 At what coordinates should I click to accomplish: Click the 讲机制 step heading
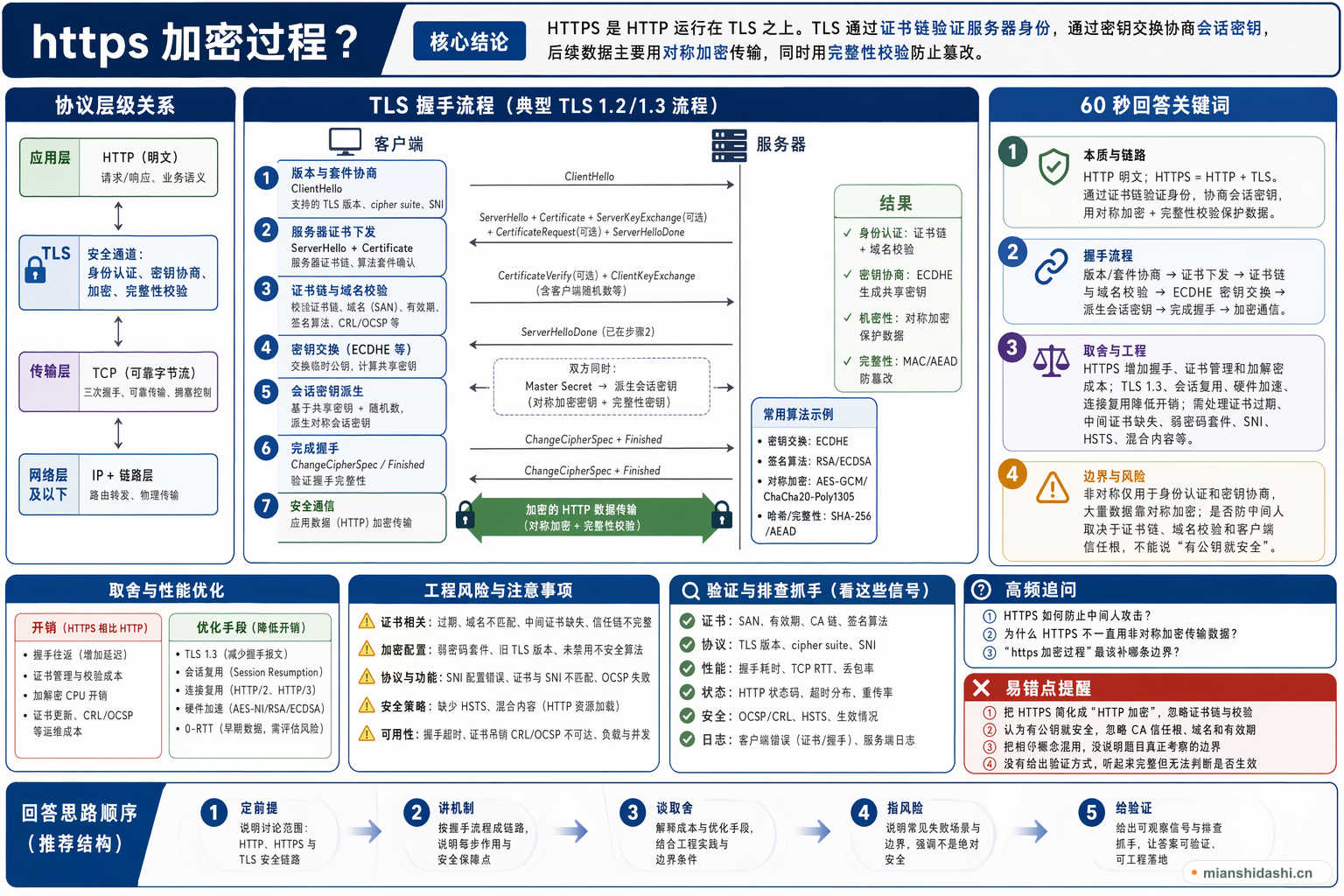coord(456,808)
